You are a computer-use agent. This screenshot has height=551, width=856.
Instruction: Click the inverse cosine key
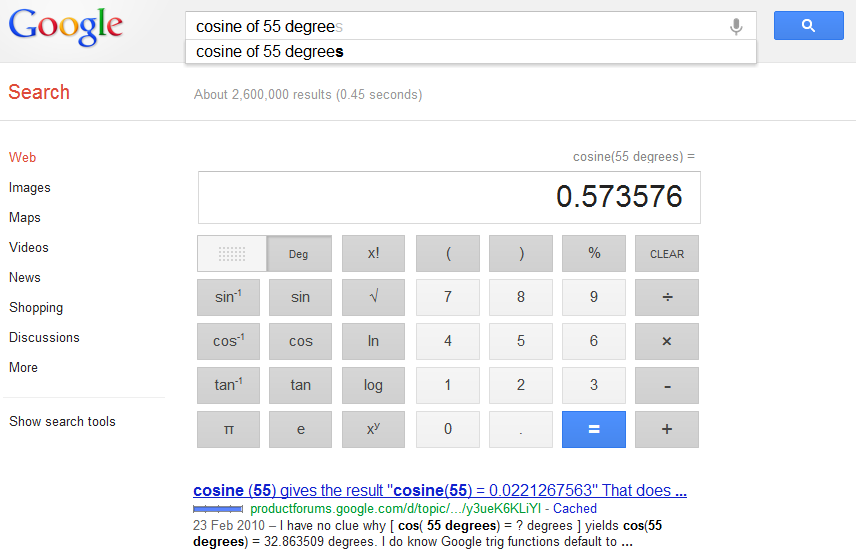228,341
